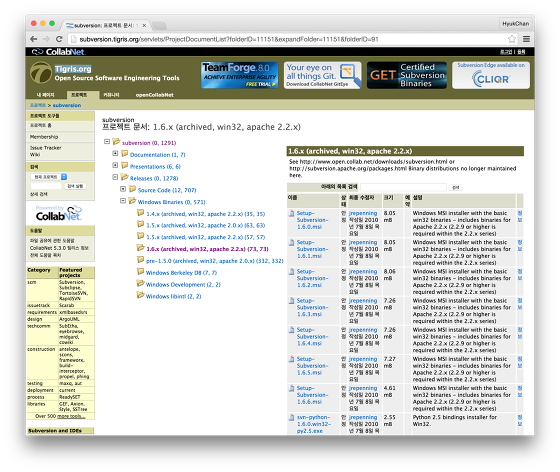Expand the Source Code tree node
Image resolution: width=560 pixels, height=472 pixels.
coord(123,189)
